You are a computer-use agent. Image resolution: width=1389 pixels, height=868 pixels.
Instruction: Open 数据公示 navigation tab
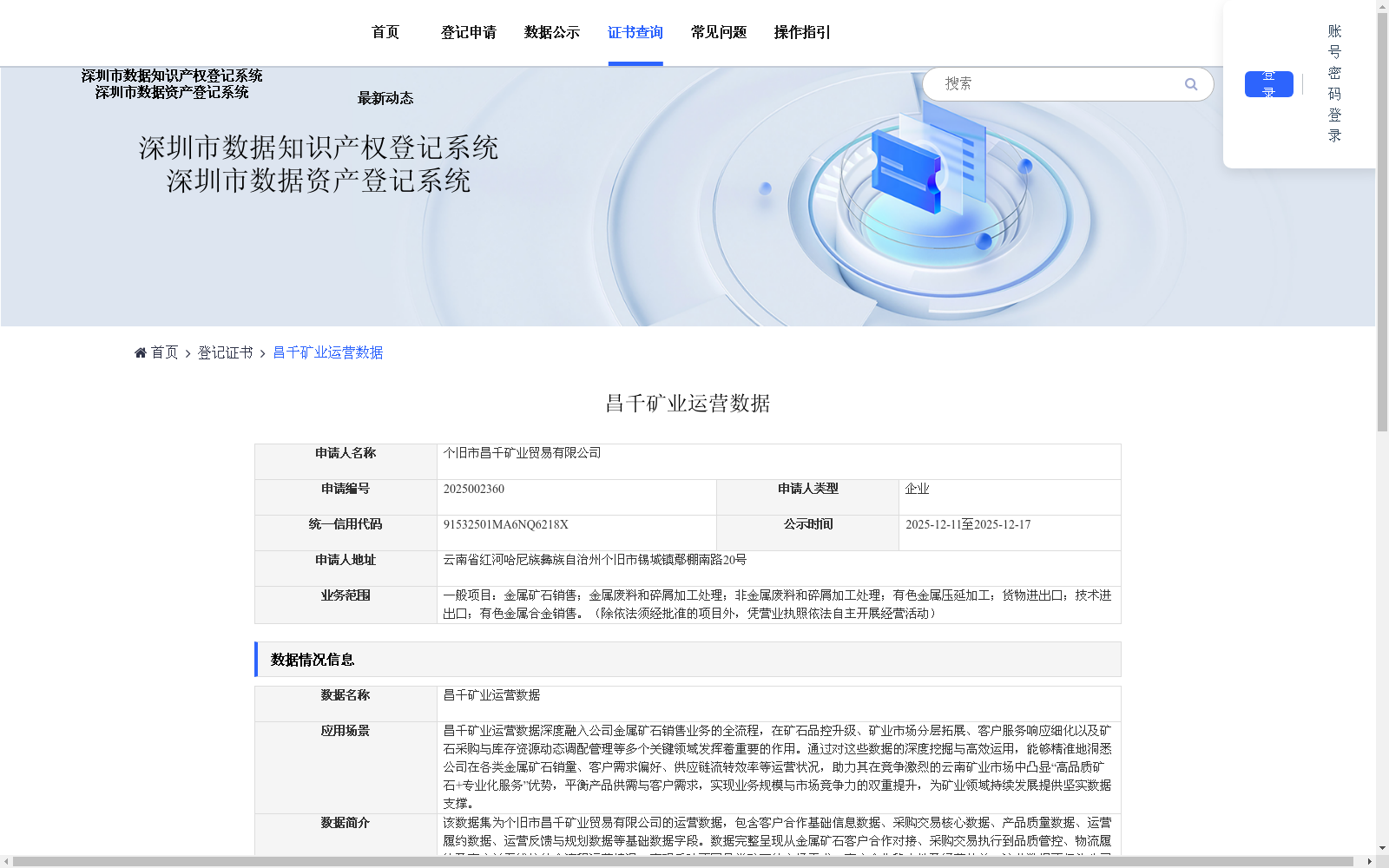coord(552,32)
